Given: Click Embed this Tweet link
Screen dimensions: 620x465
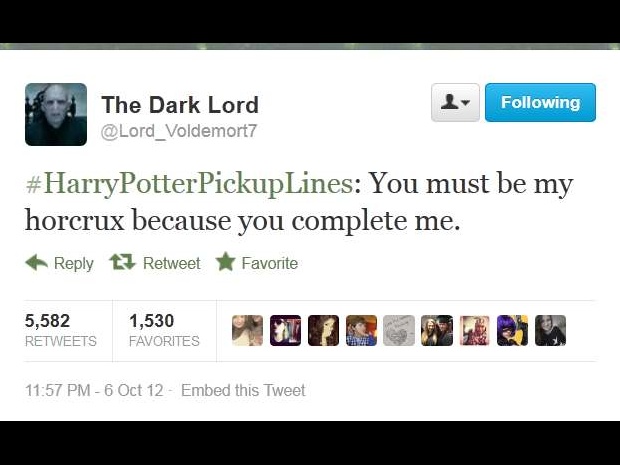Looking at the screenshot, I should (243, 390).
